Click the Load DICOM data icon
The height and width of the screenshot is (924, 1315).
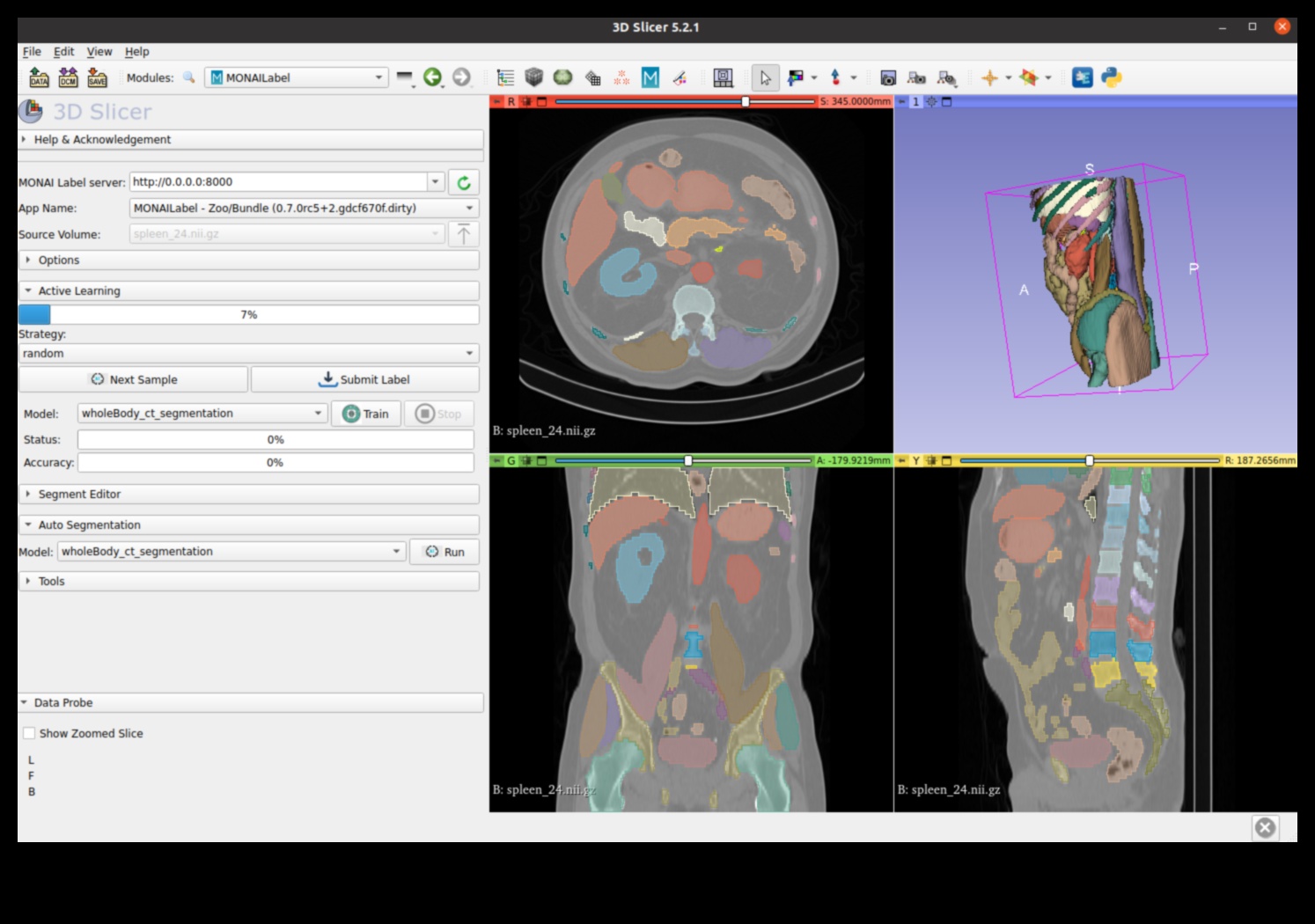pos(68,77)
